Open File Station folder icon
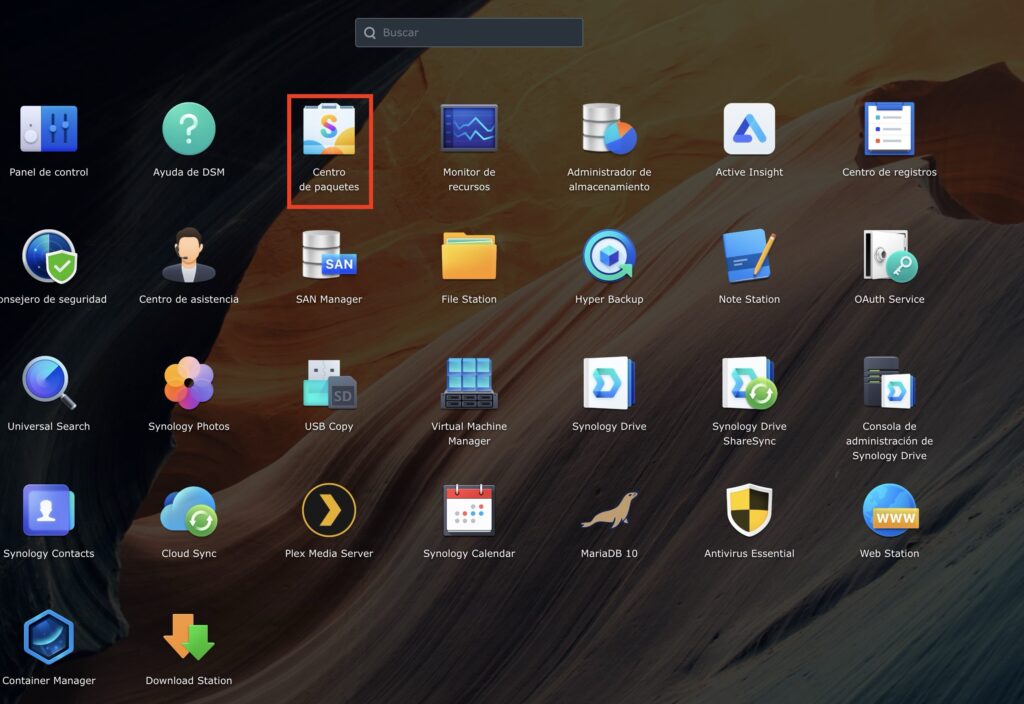Viewport: 1024px width, 704px height. (469, 256)
